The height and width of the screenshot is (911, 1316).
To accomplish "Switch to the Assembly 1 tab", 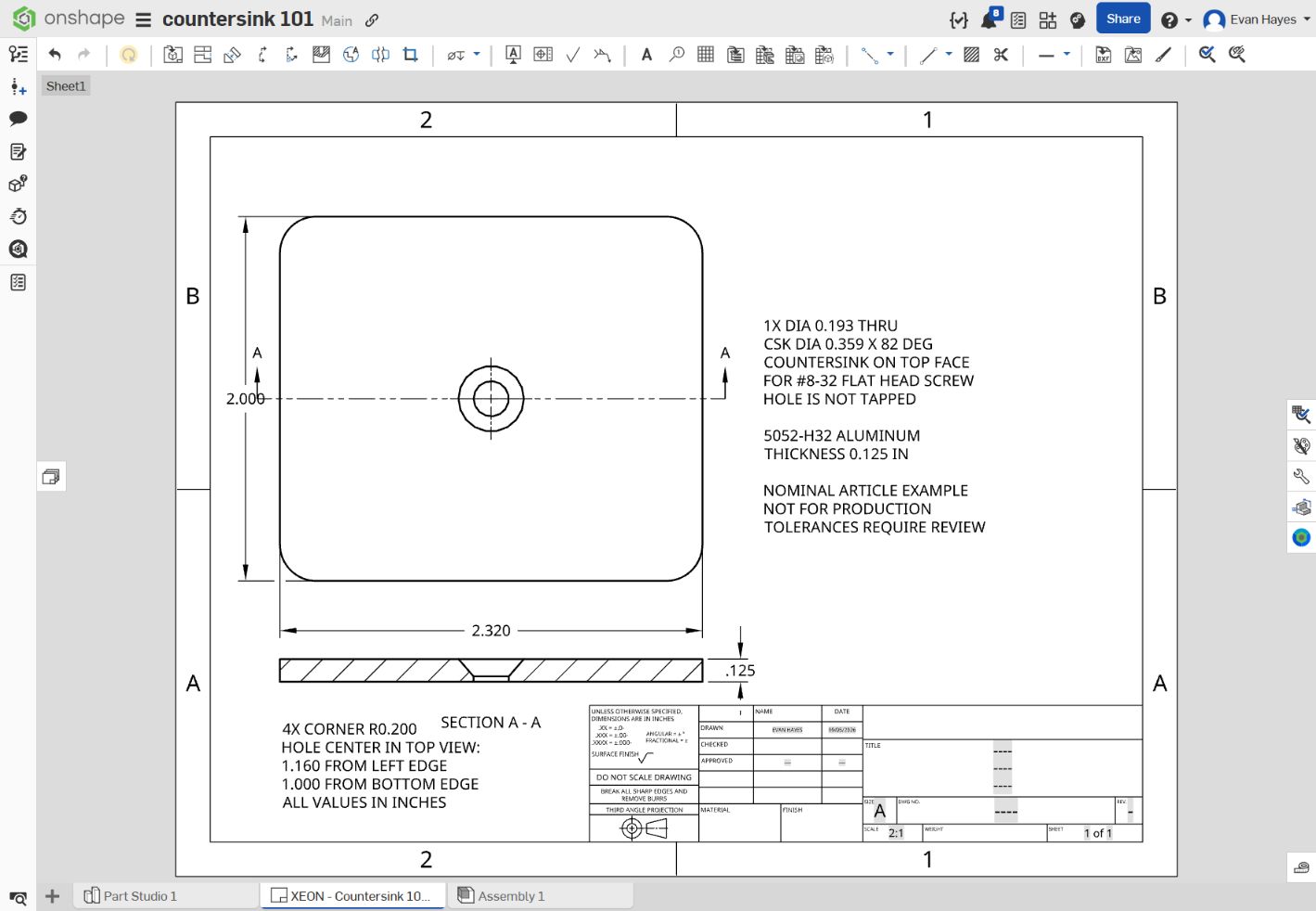I will coord(540,896).
